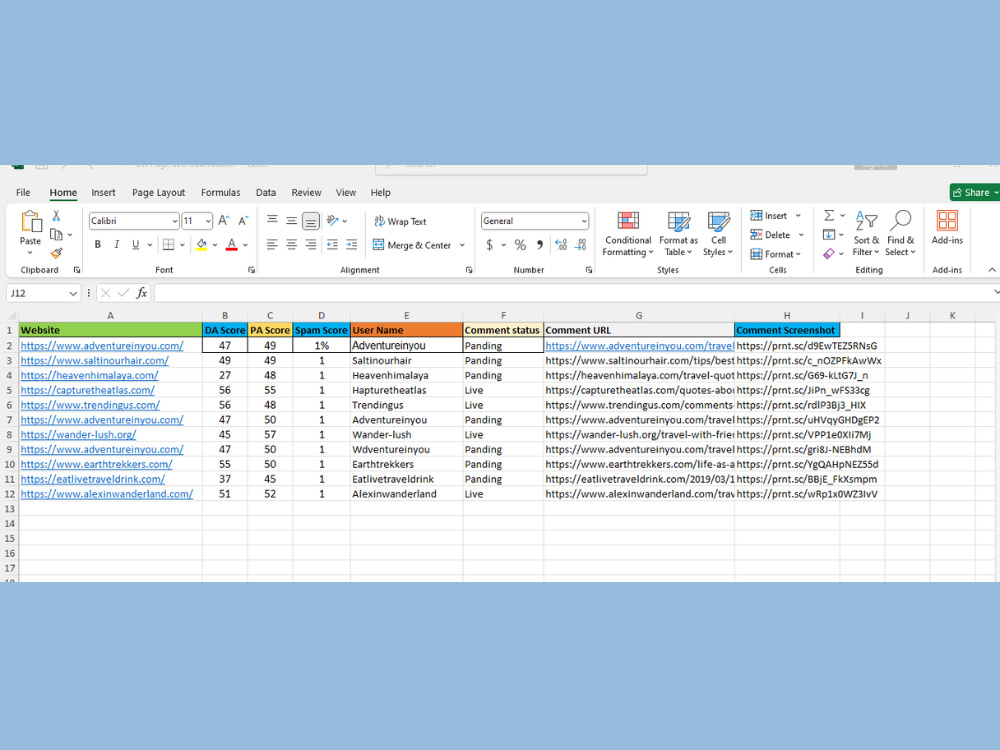Toggle Wrap Text on

[x=400, y=221]
